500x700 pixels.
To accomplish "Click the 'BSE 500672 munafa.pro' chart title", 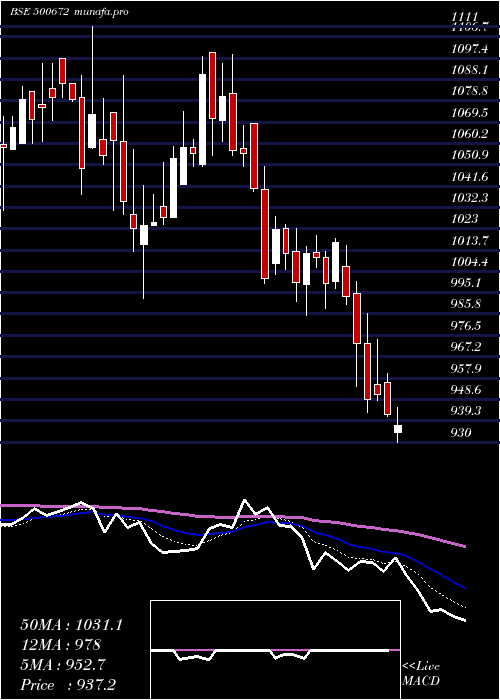I will tap(69, 12).
